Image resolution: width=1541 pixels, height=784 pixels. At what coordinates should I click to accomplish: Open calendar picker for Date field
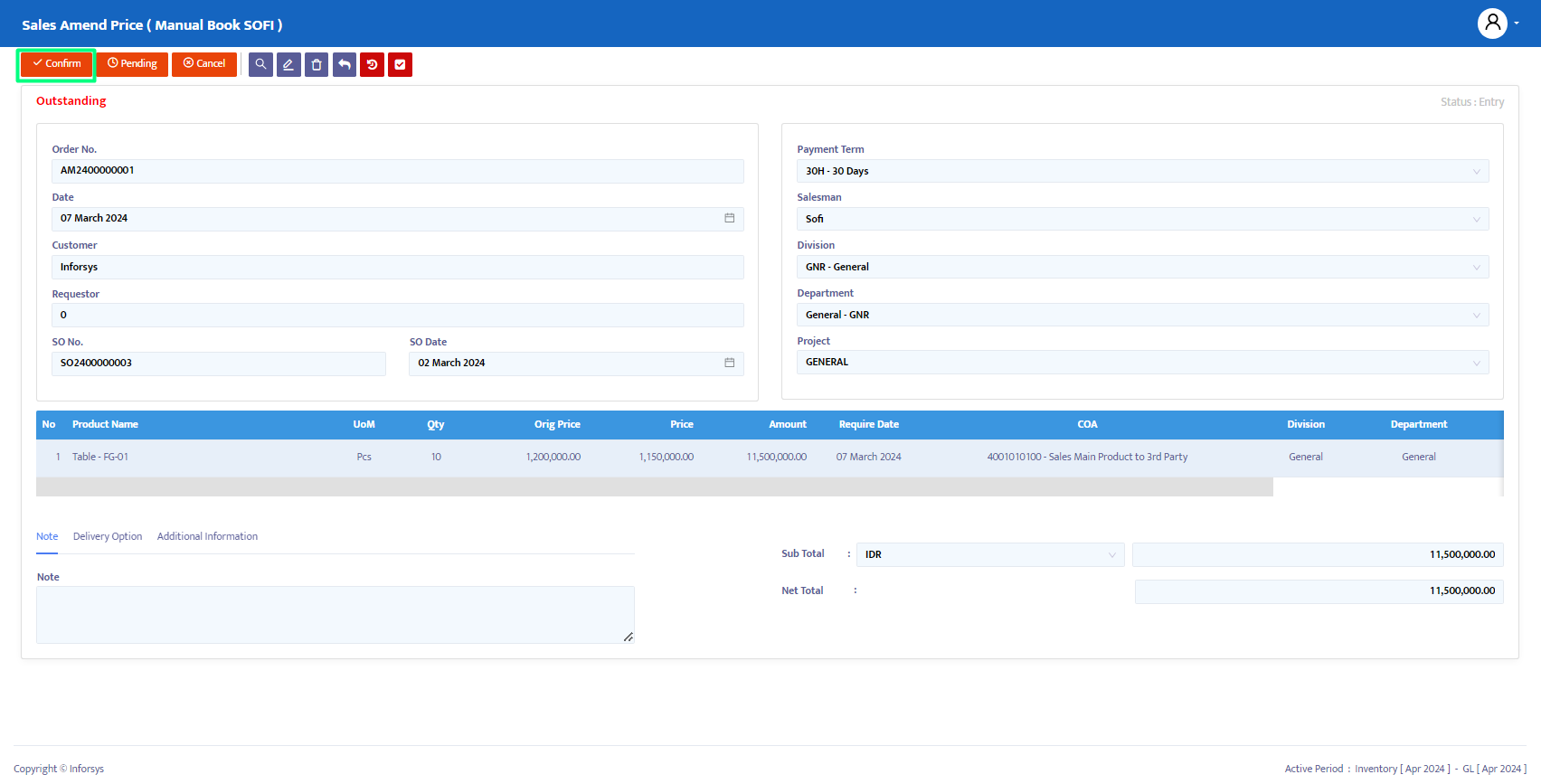tap(729, 218)
